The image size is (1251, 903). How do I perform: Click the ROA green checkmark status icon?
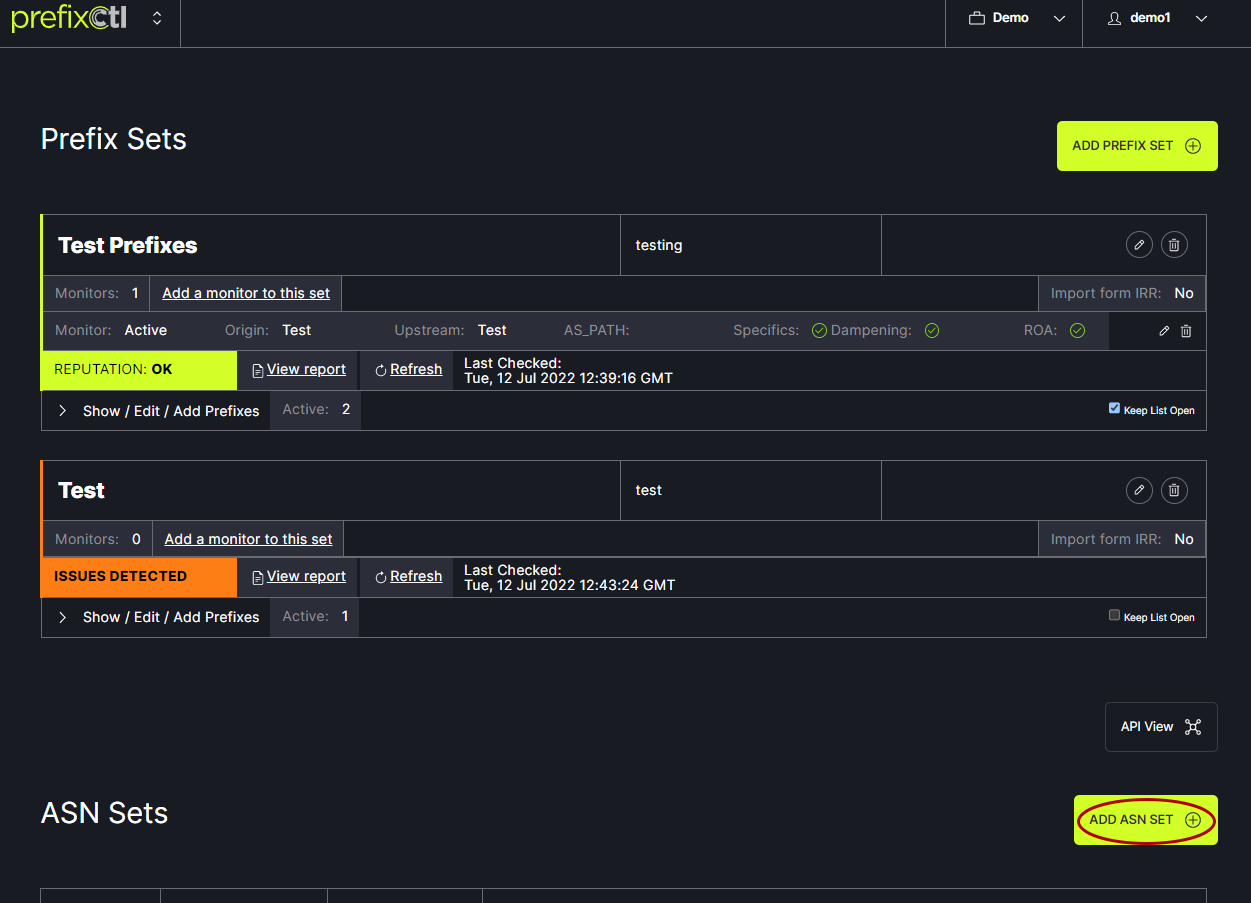[x=1077, y=331]
